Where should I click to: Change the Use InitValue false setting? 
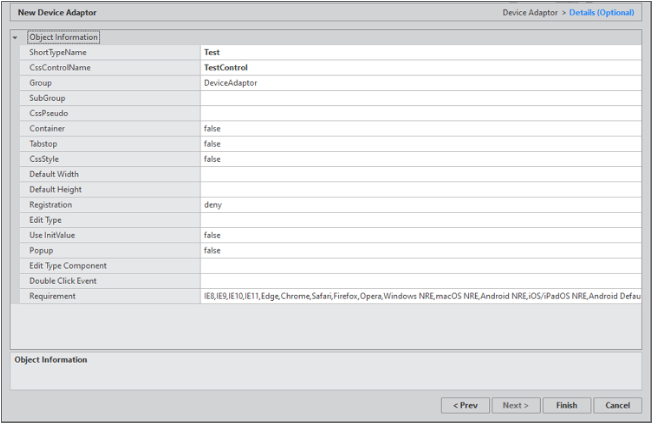[420, 235]
